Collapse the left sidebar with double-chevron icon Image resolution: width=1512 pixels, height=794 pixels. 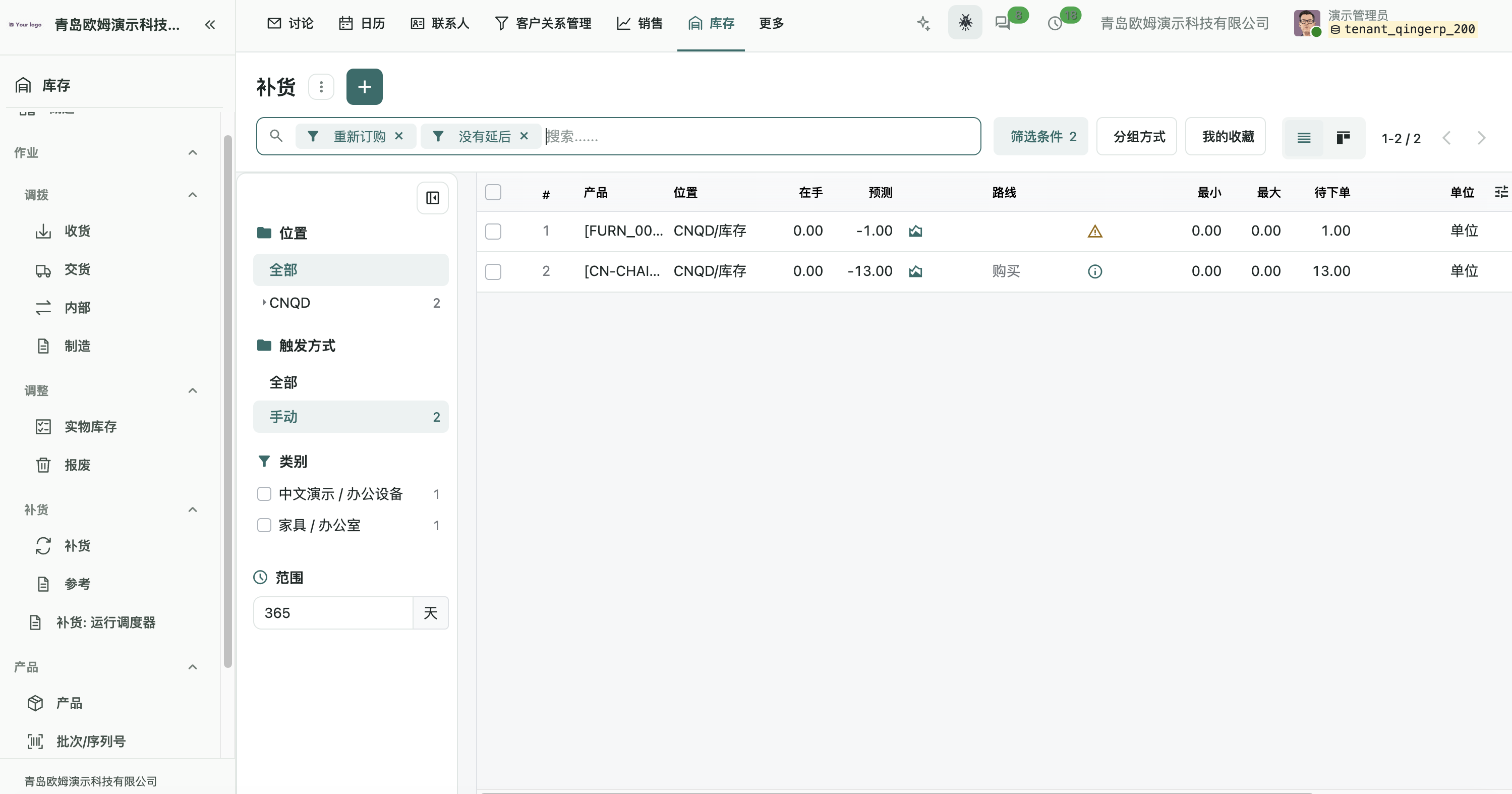coord(209,25)
